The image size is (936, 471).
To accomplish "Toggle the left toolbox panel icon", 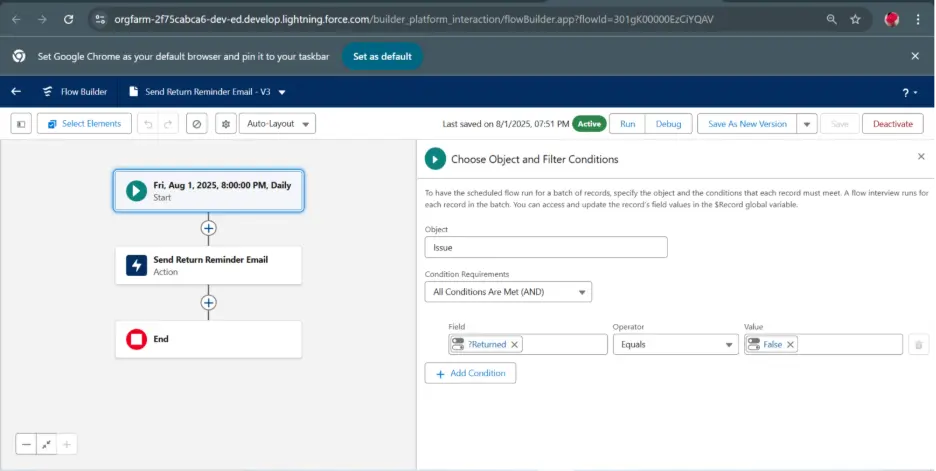I will click(x=21, y=124).
